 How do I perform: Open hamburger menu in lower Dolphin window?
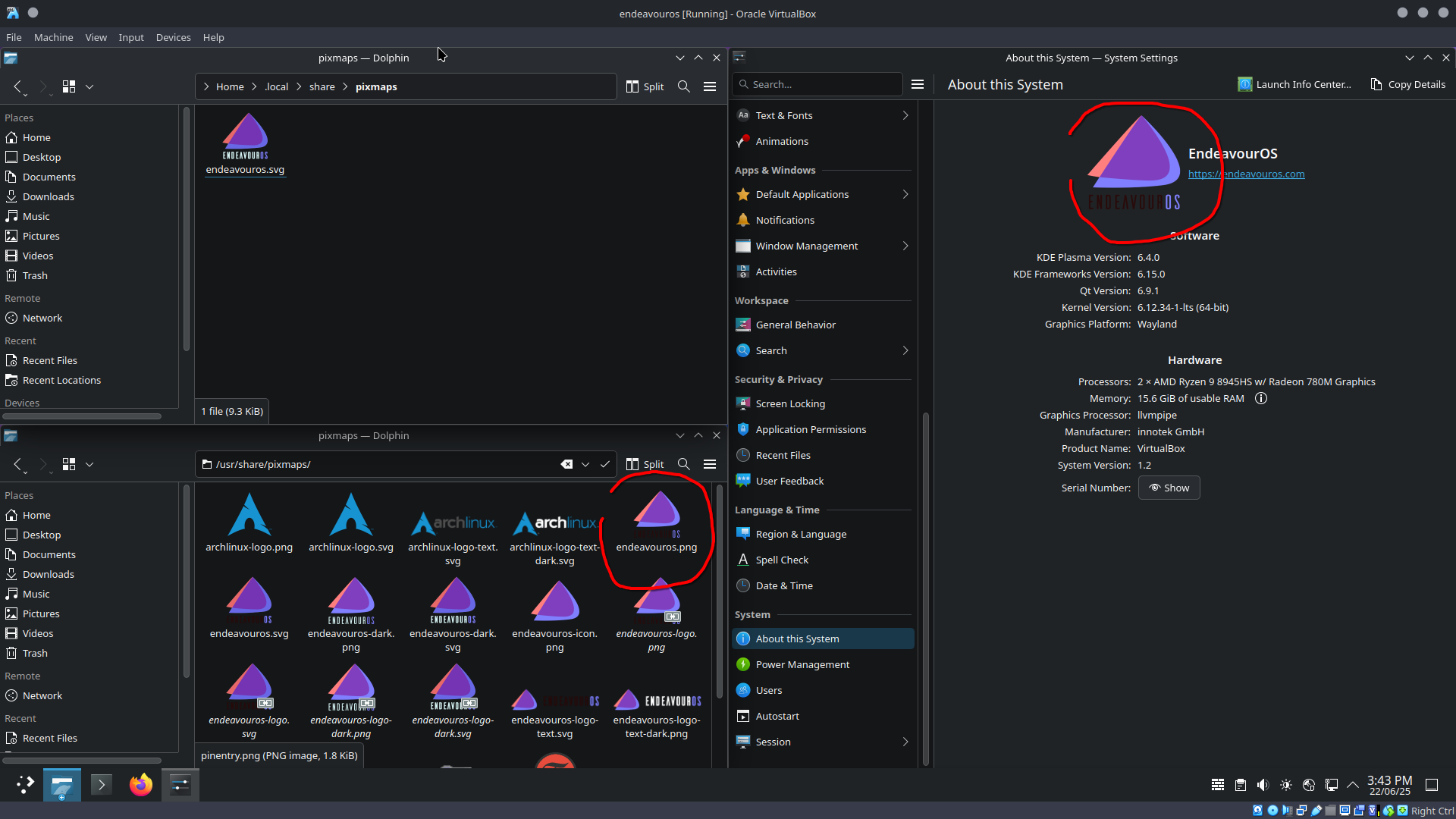[x=709, y=464]
